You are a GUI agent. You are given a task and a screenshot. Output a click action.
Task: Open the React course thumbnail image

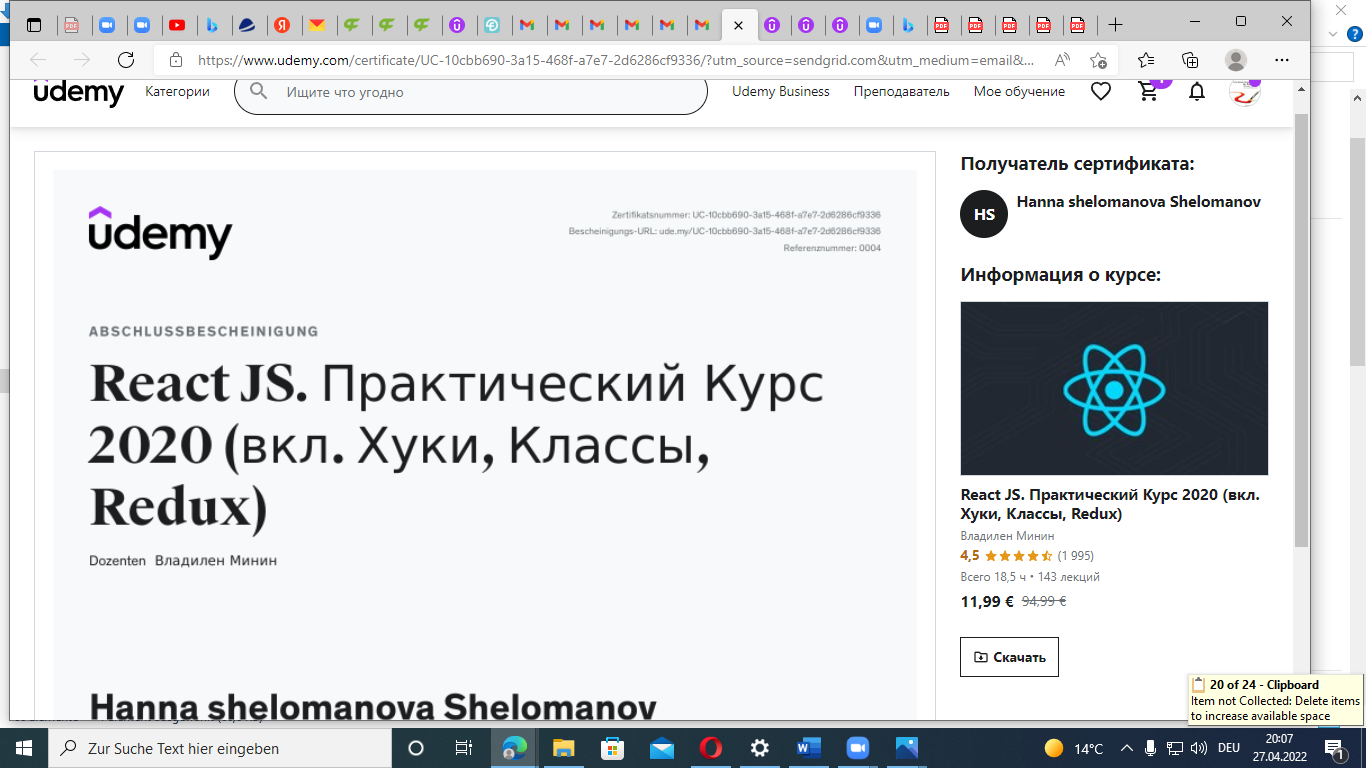(x=1114, y=388)
